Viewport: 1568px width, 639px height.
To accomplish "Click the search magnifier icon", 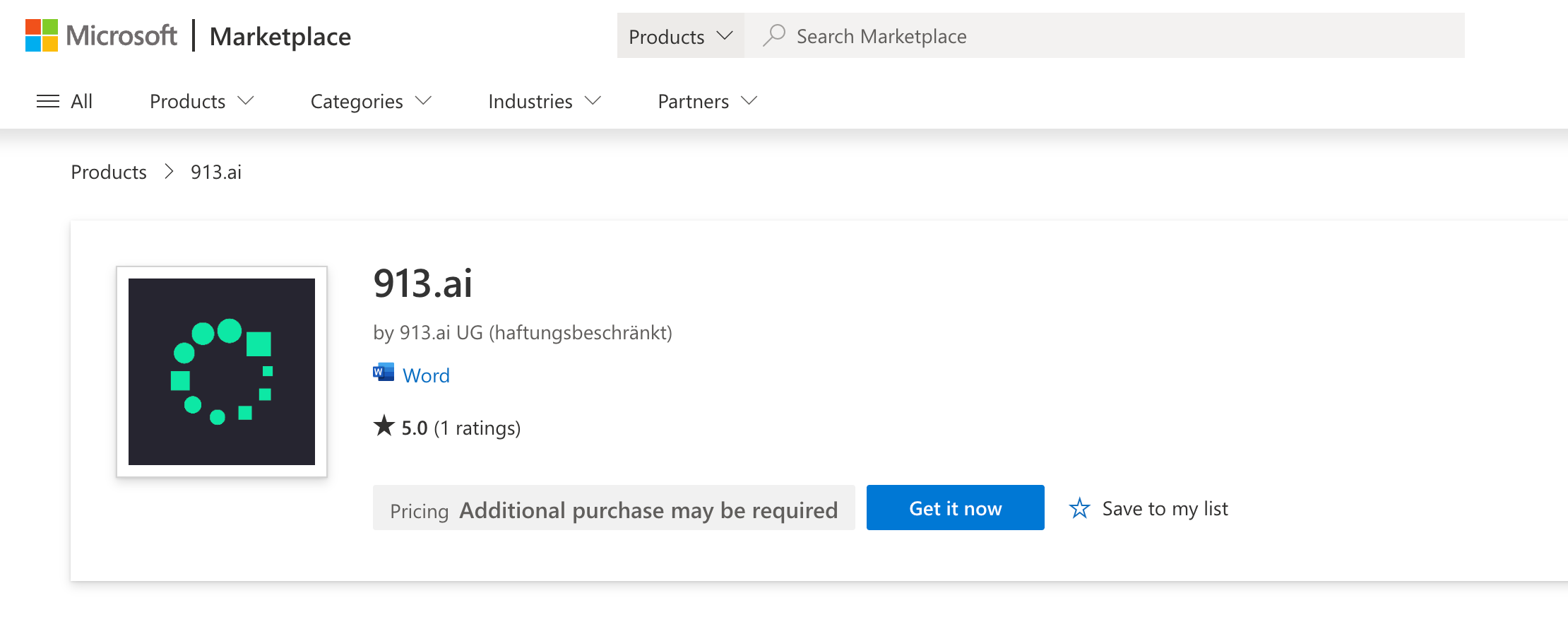I will point(774,35).
